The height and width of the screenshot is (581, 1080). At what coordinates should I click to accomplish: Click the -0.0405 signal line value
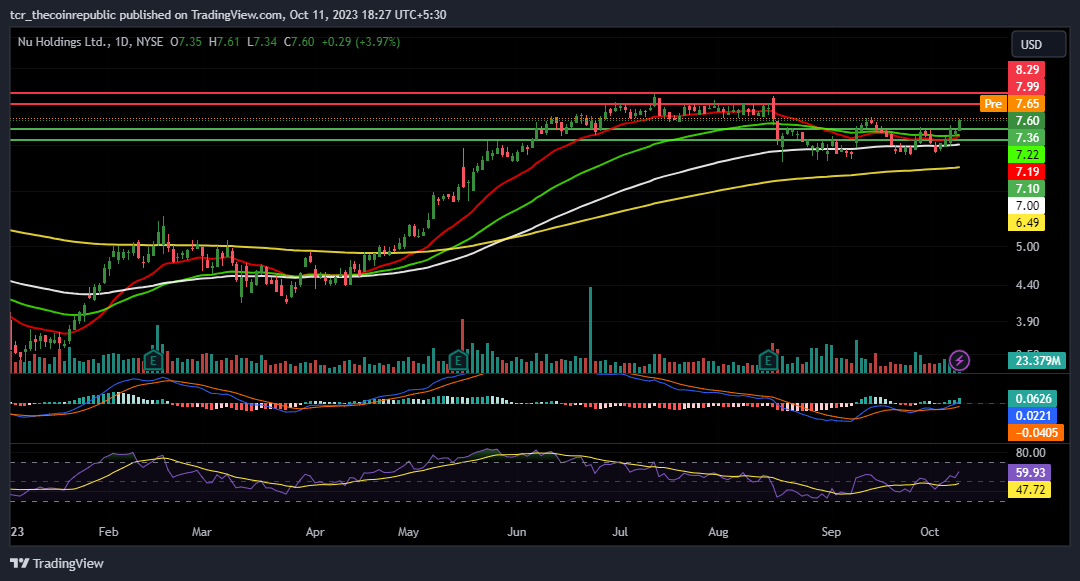pos(1036,433)
